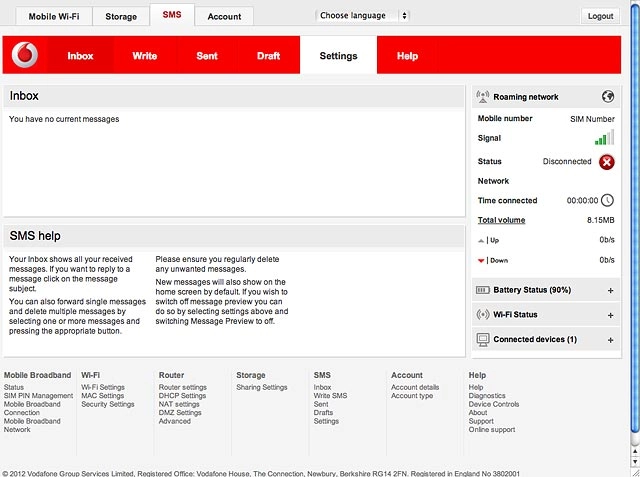Click the scrollbar down arrow
Viewport: 640px width, 477px height.
pyautogui.click(x=635, y=461)
